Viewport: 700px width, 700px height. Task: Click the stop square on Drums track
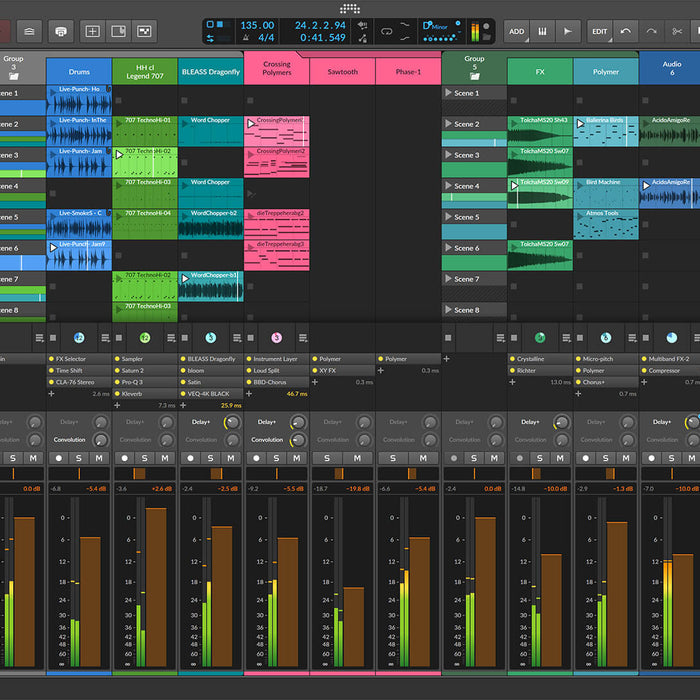(x=53, y=338)
